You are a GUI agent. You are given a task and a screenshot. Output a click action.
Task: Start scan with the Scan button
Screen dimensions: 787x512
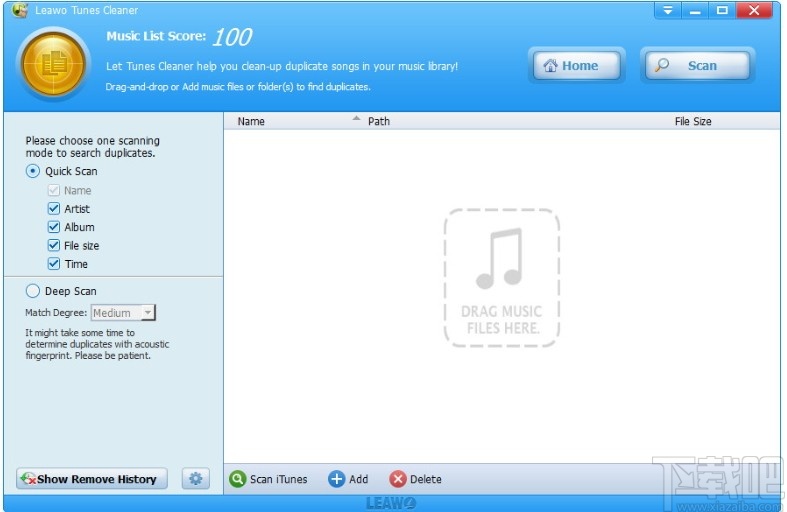click(x=697, y=65)
